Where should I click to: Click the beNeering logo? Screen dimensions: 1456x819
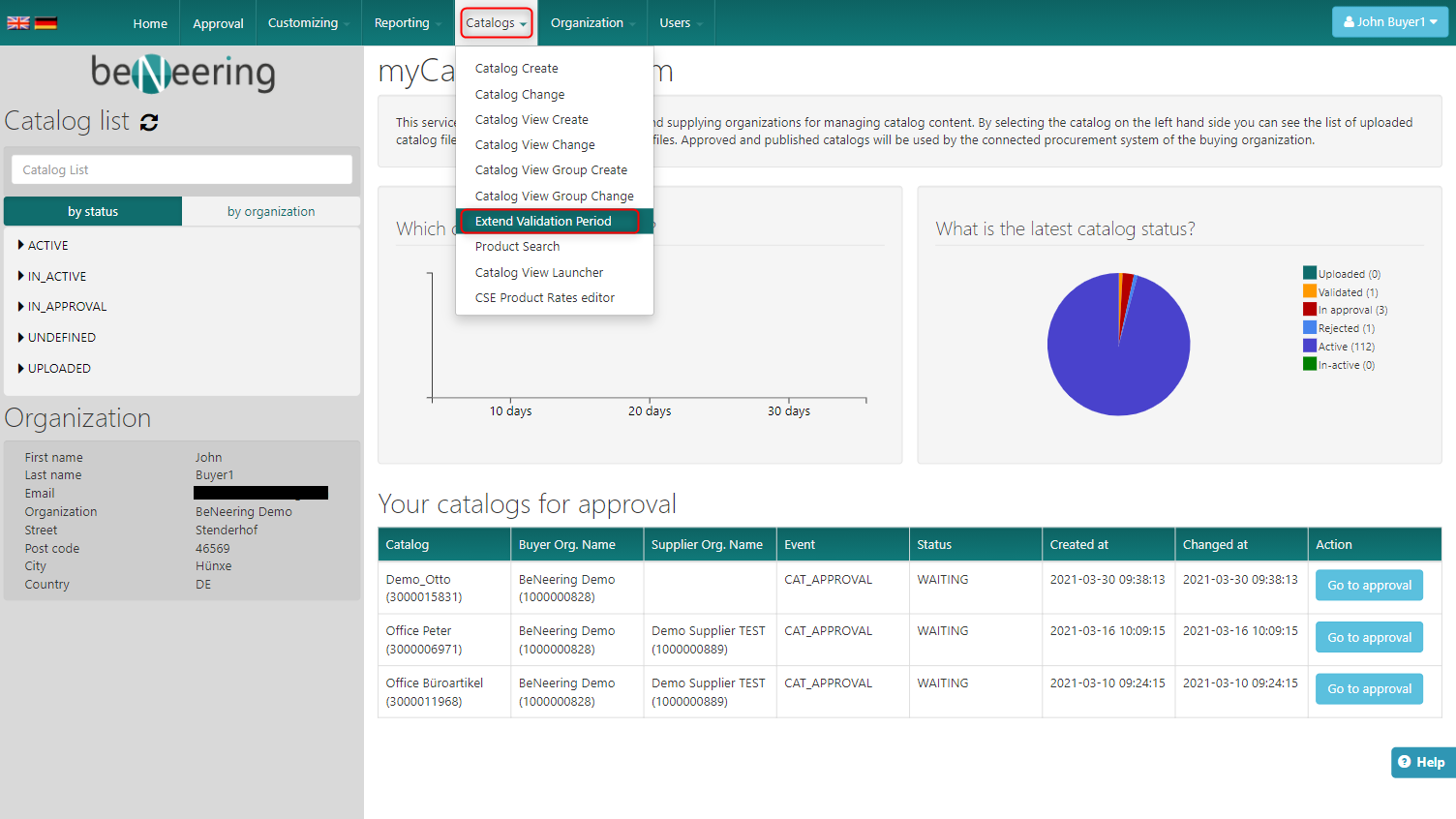pos(182,74)
